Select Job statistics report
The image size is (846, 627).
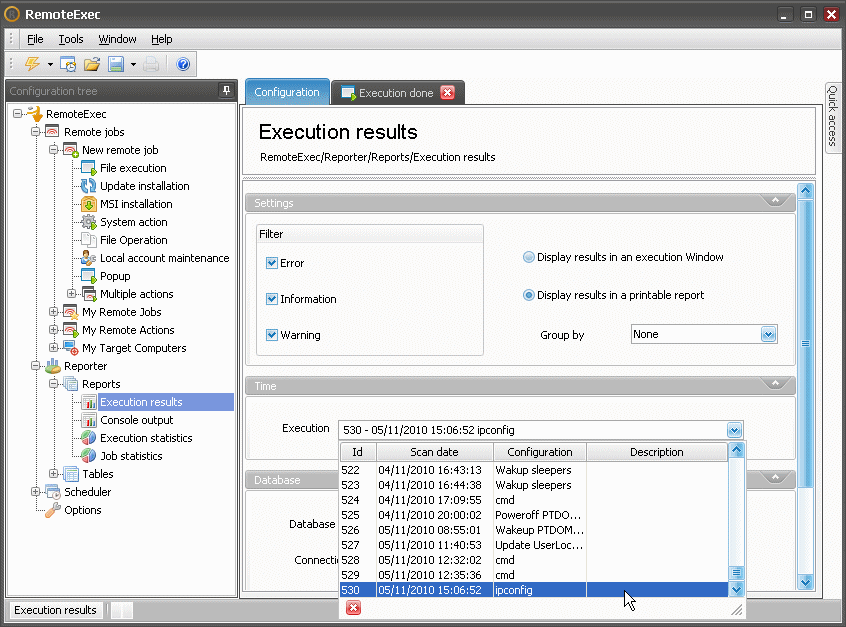coord(131,456)
